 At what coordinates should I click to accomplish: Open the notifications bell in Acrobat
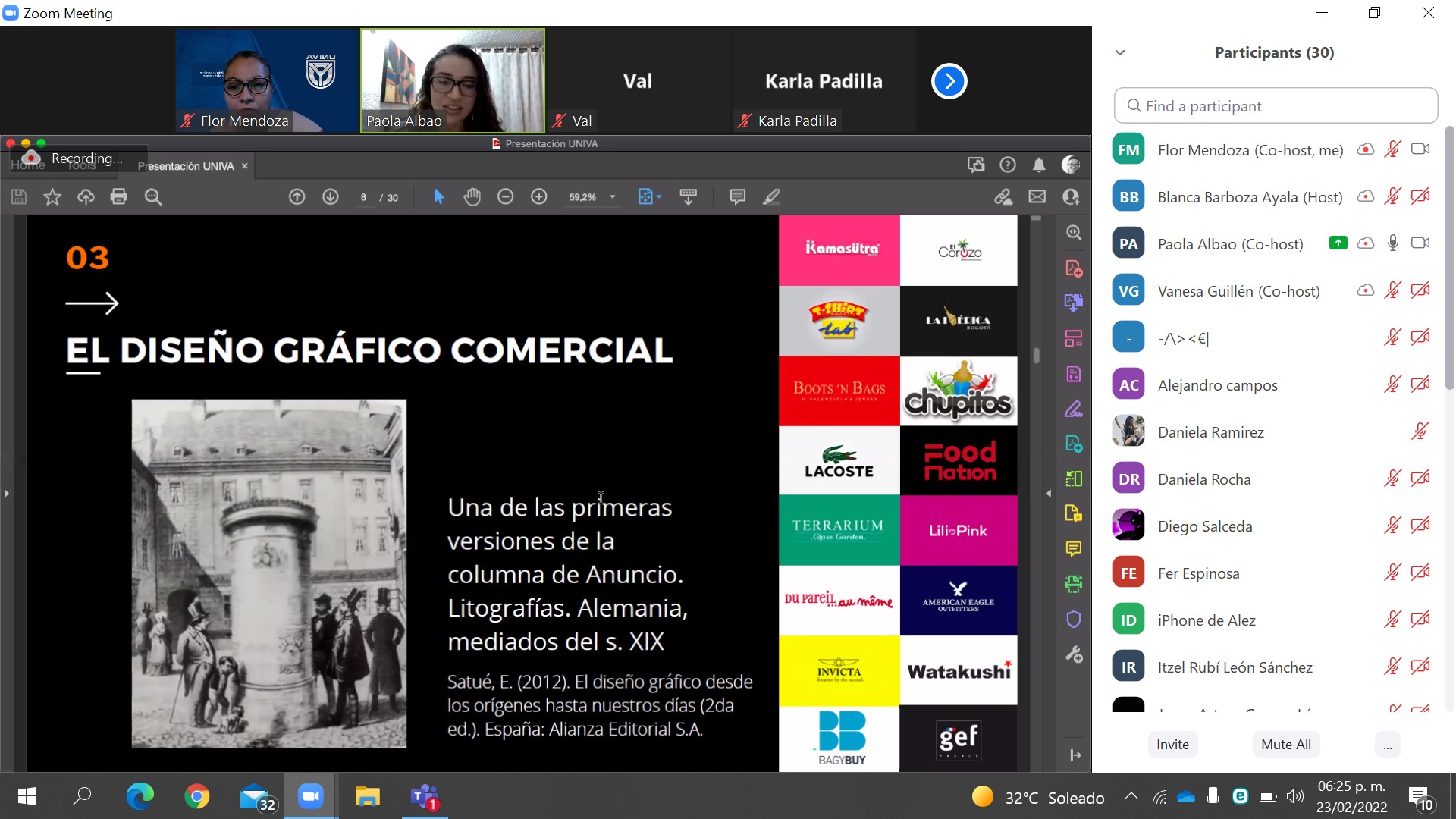point(1039,165)
